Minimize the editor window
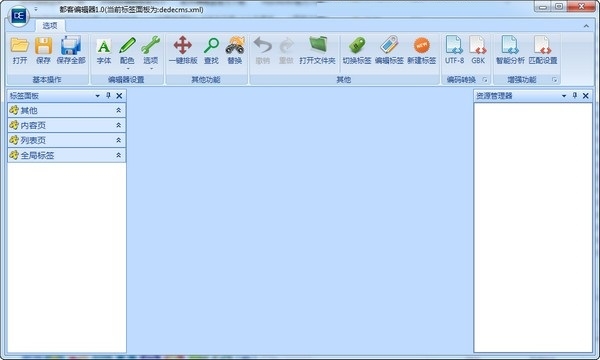This screenshot has height=360, width=600. (543, 7)
